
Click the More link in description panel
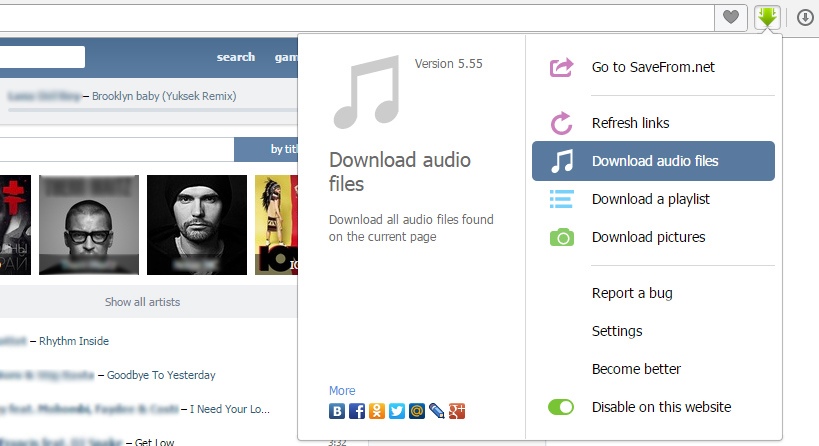coord(342,391)
